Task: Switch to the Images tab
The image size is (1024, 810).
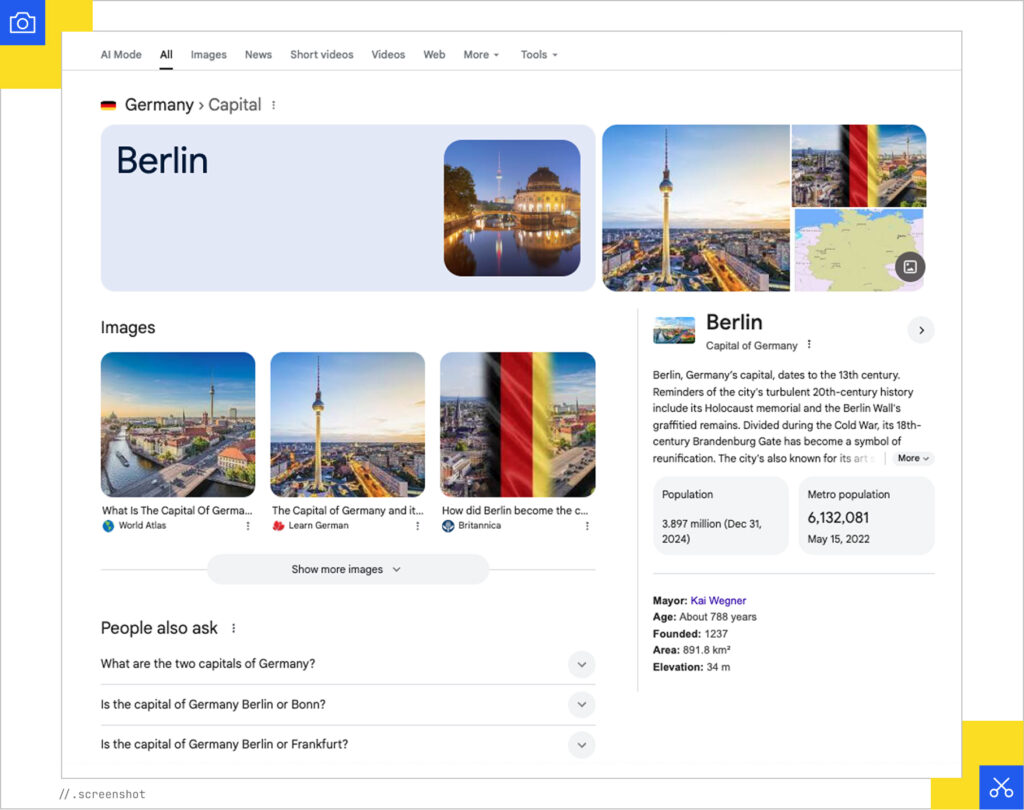Action: (x=208, y=55)
